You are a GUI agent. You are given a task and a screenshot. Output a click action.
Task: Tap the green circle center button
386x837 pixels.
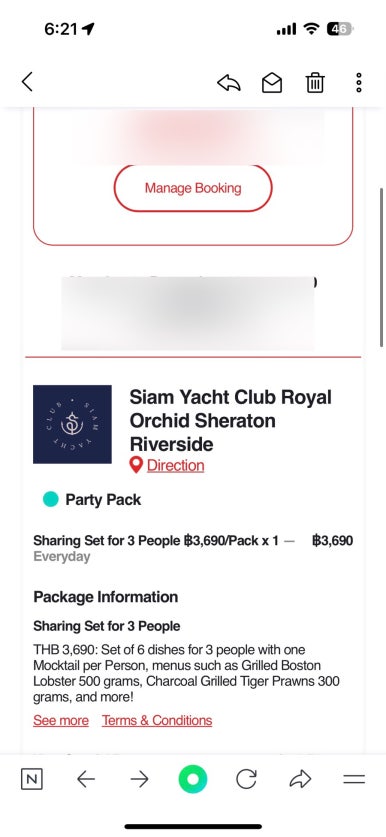(x=193, y=779)
